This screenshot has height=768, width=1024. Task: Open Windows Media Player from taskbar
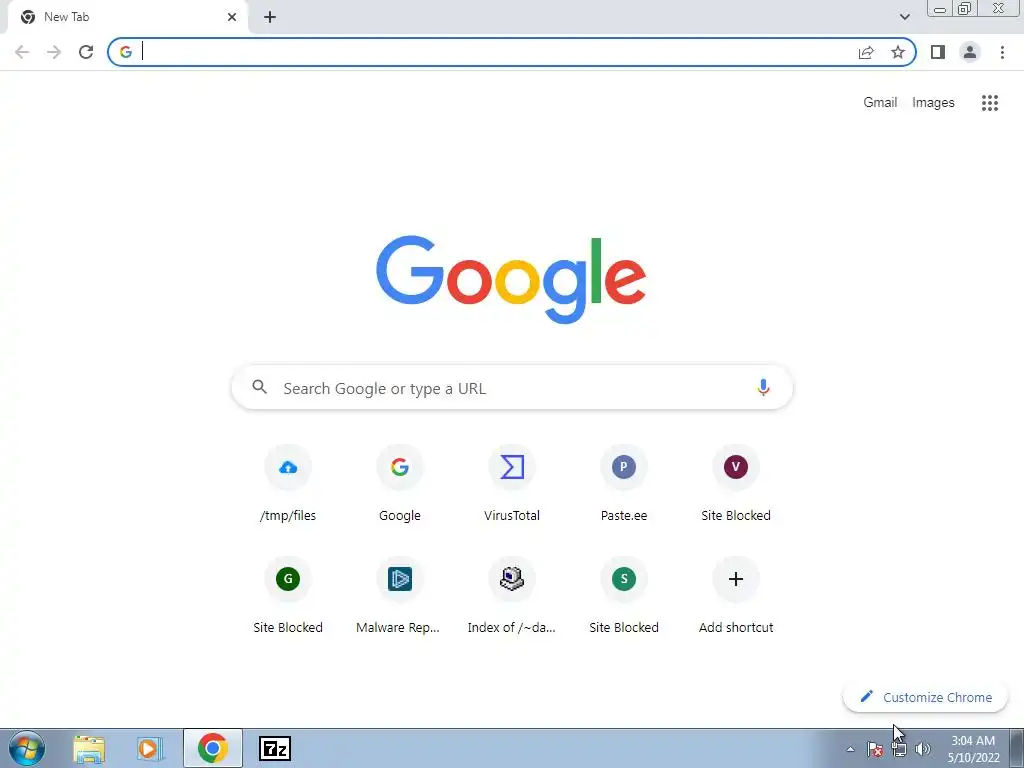[150, 748]
